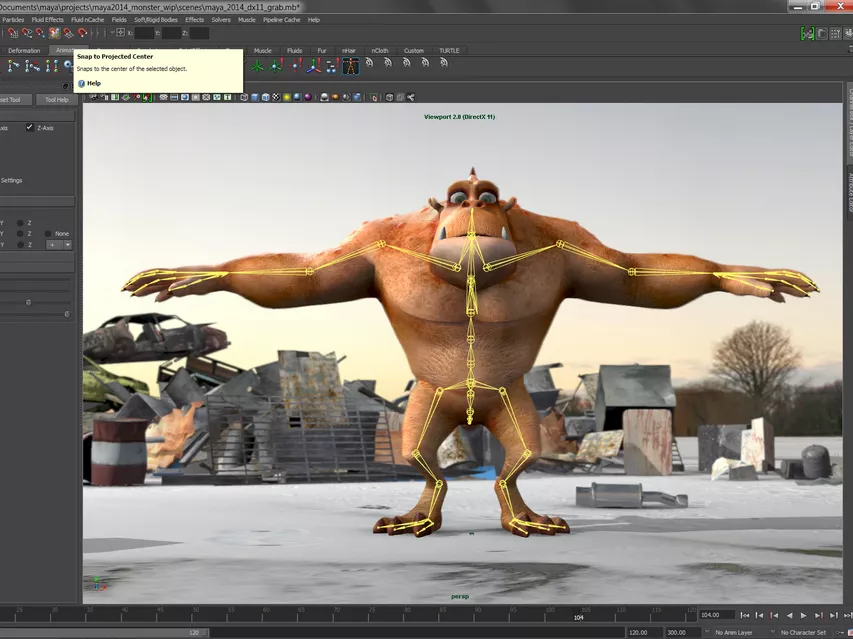Viewport: 853px width, 639px height.
Task: Select the IK Handle tool shelf icon
Action: coord(32,66)
